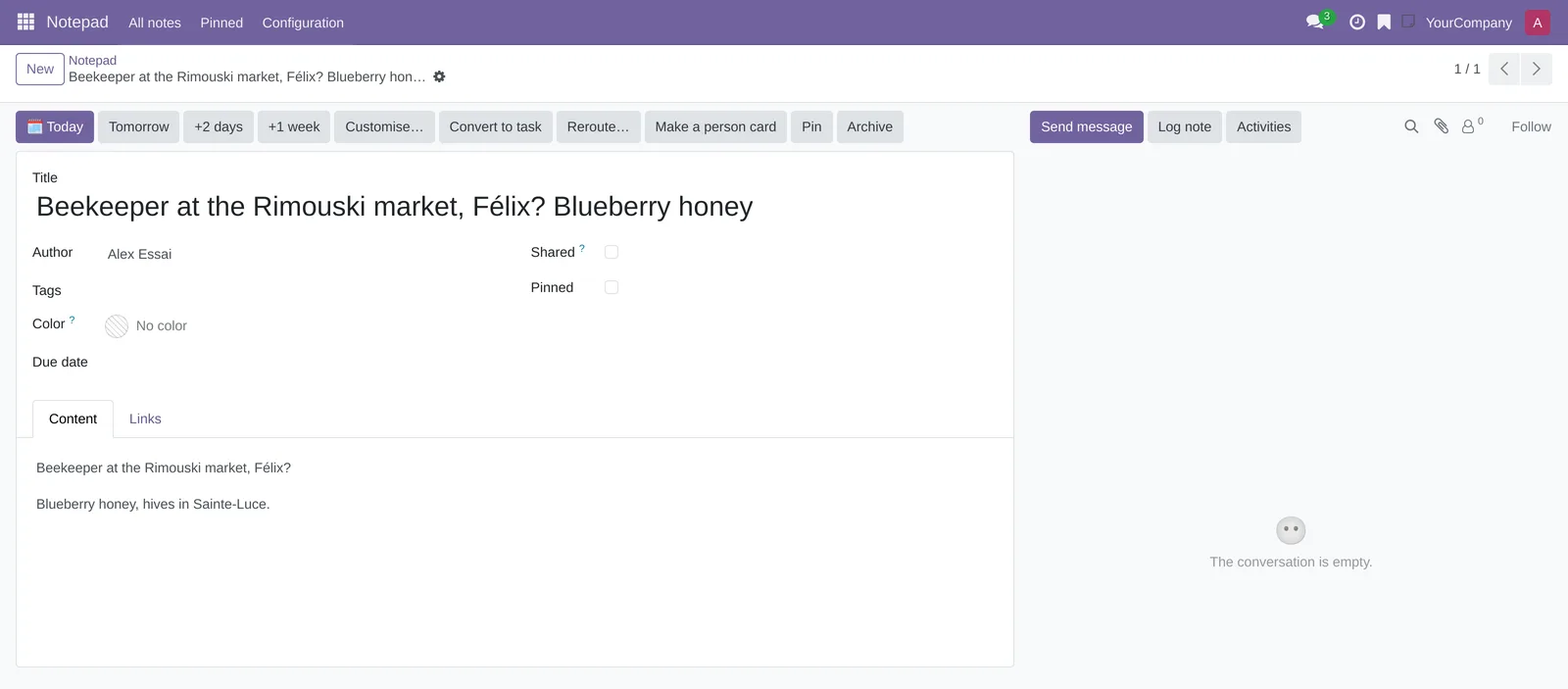
Task: Open the apps grid menu
Action: [x=25, y=22]
